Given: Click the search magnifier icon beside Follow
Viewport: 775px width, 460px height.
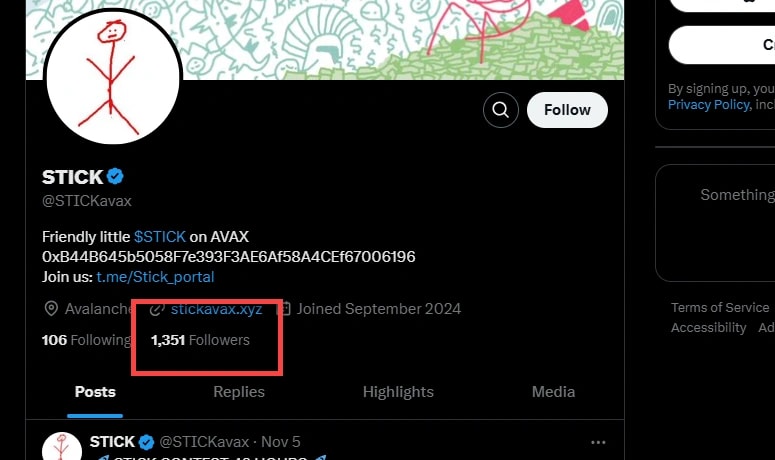Looking at the screenshot, I should (501, 110).
